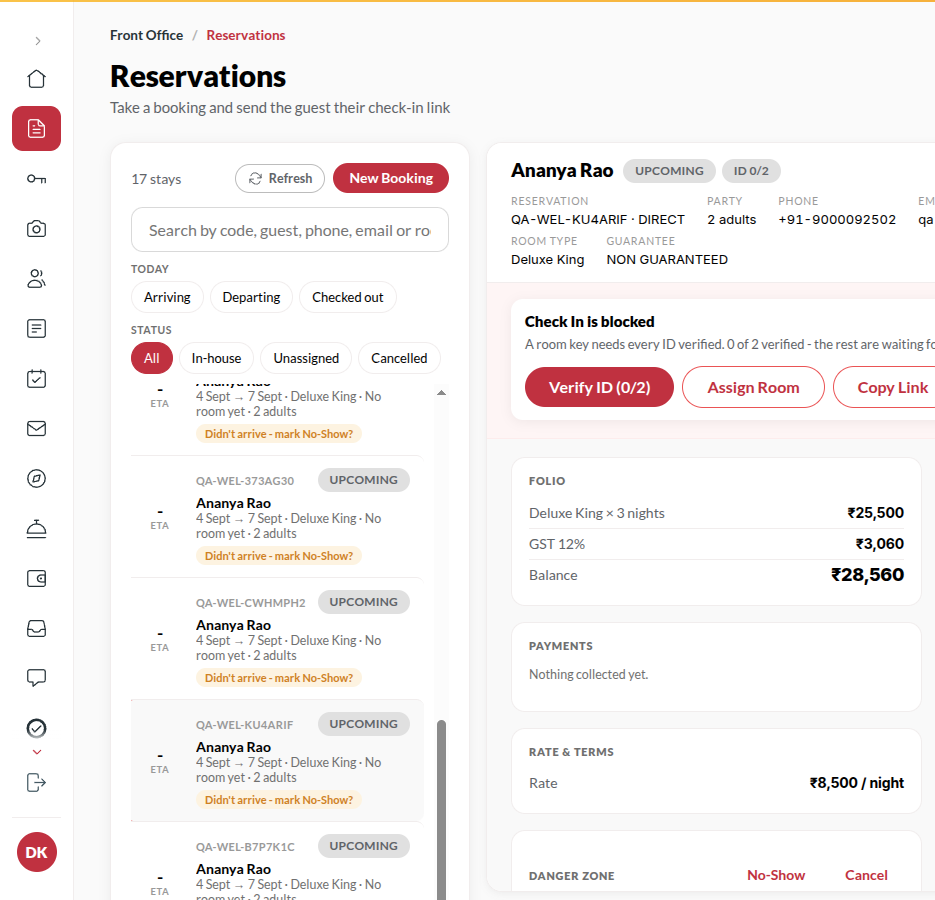This screenshot has height=900, width=935.
Task: Open reservation QA-WEL-KU4ARIF in list
Action: tap(277, 760)
